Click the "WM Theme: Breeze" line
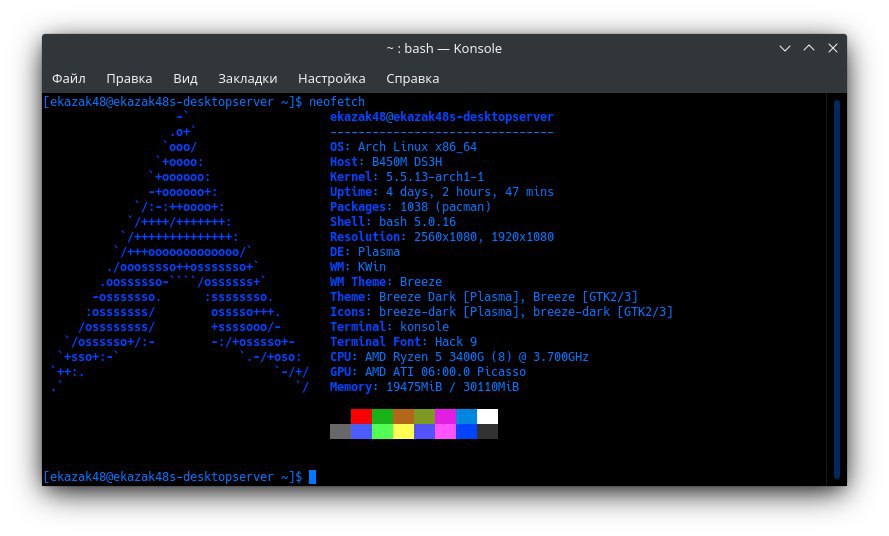The height and width of the screenshot is (536, 889). [x=386, y=282]
